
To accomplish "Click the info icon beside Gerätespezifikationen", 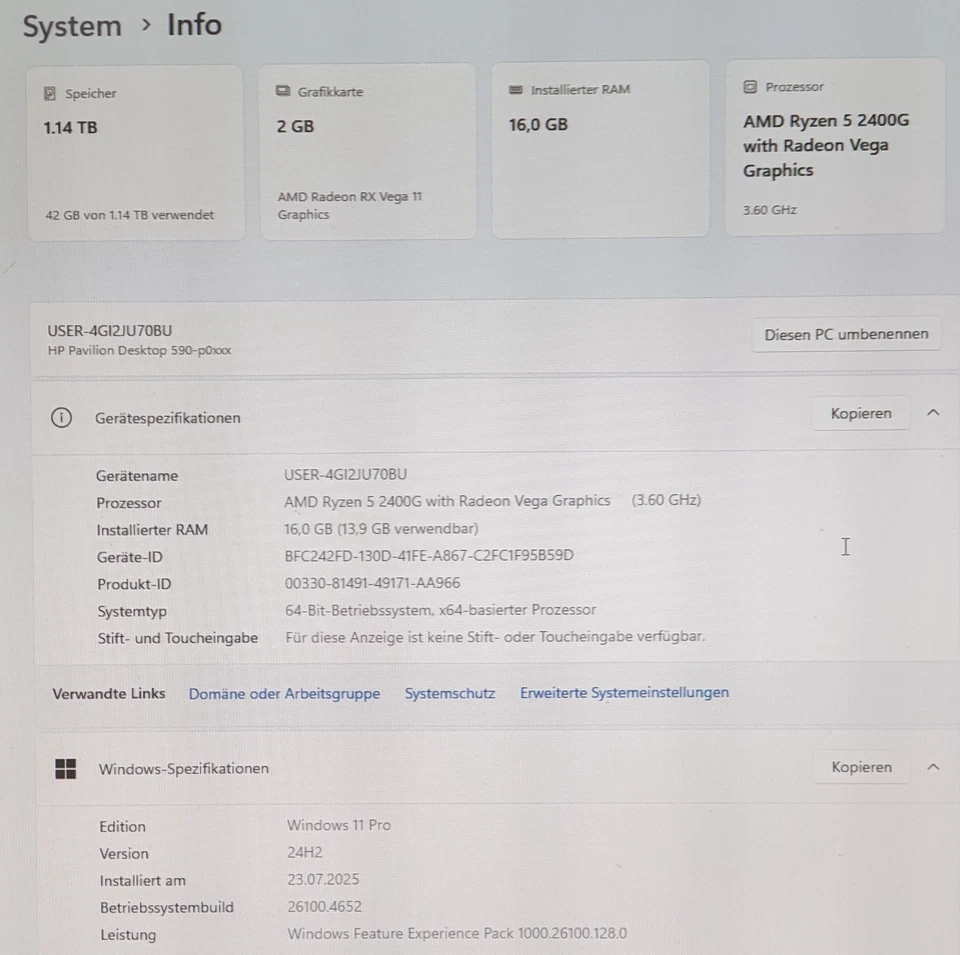I will [x=61, y=418].
